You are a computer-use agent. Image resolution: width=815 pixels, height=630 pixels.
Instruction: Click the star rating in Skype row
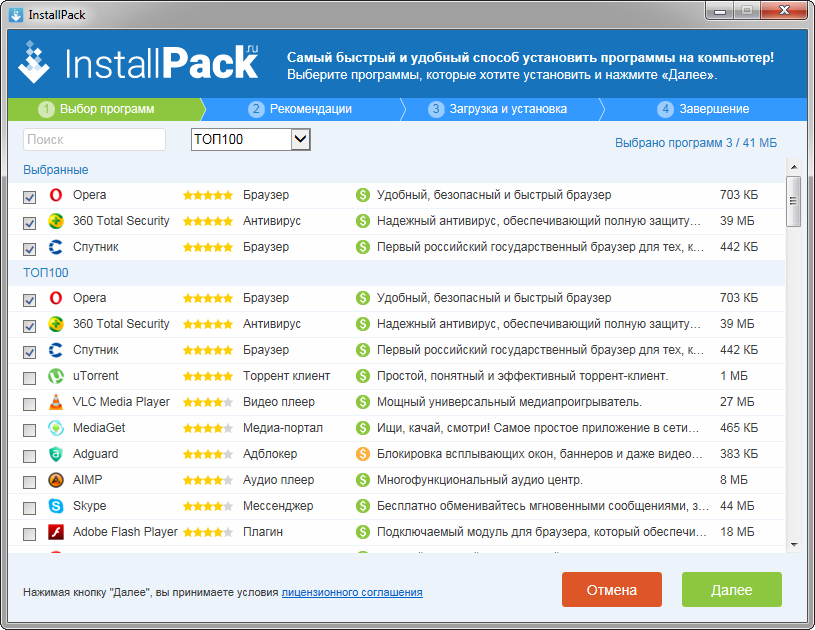tap(208, 506)
